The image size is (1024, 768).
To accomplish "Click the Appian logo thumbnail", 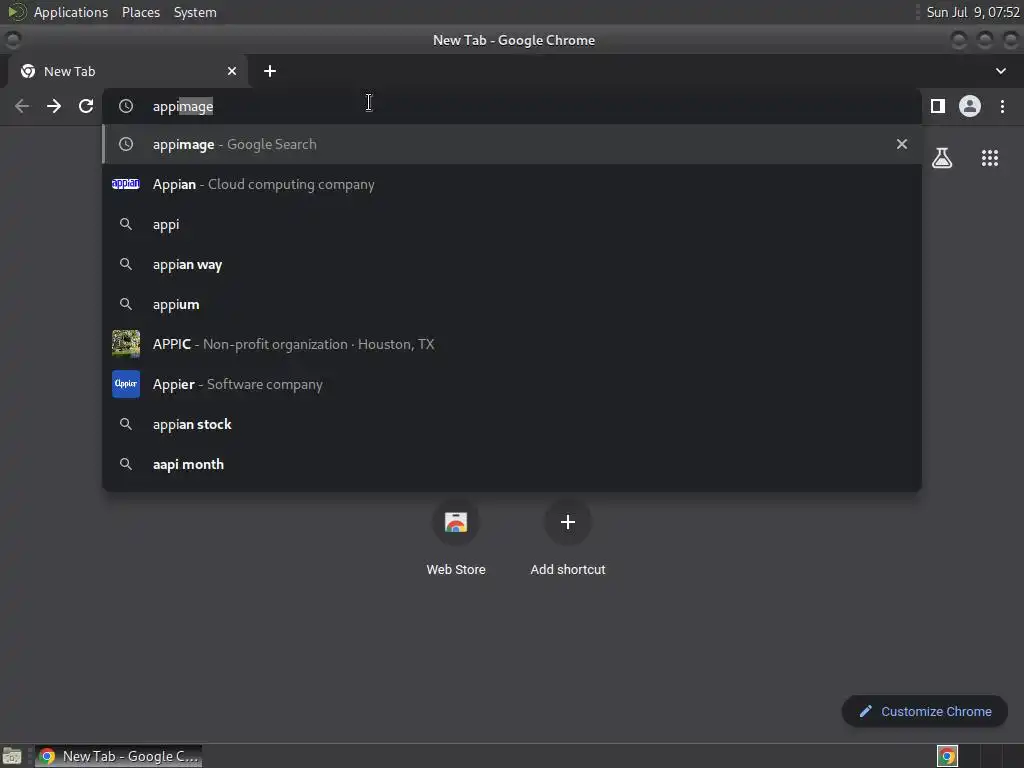I will point(125,184).
